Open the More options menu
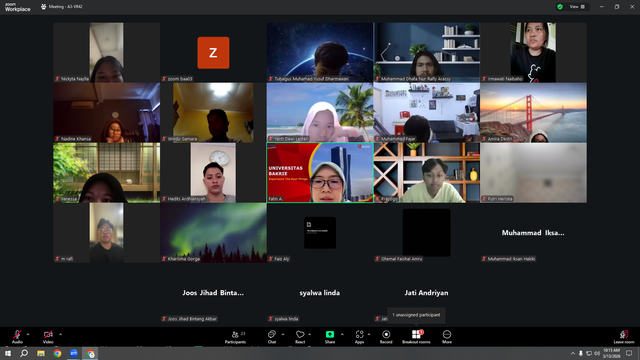 pos(447,337)
